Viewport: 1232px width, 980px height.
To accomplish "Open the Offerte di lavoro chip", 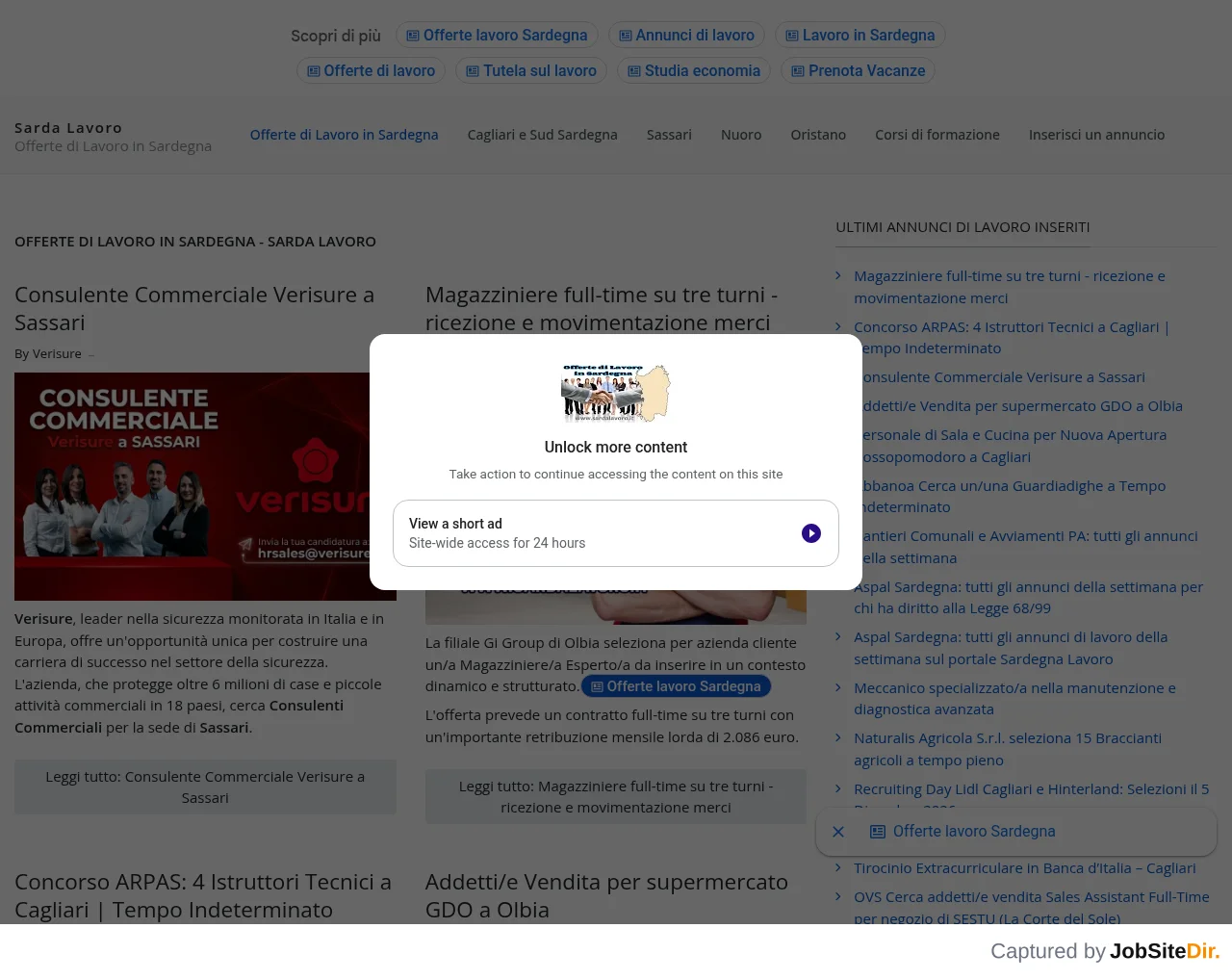I will [371, 71].
